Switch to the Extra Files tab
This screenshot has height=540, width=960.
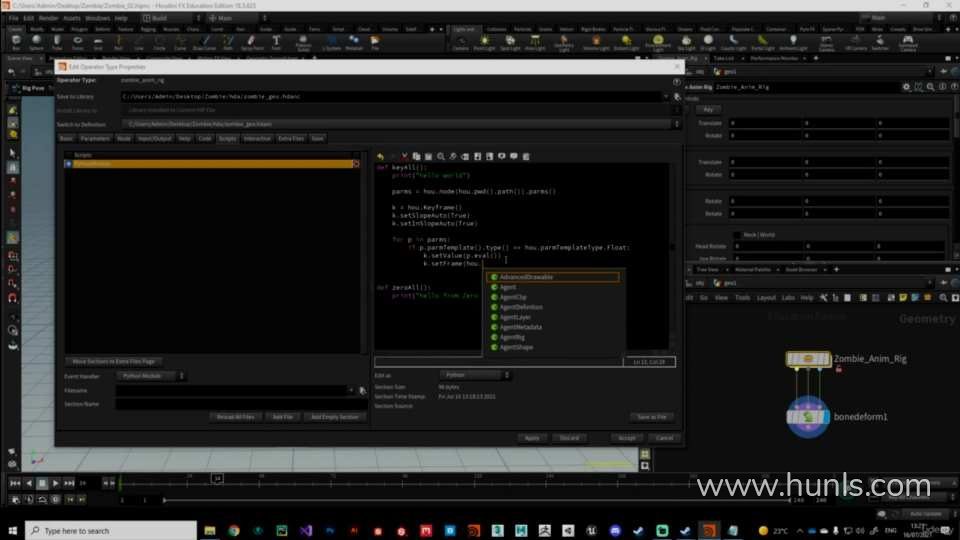pos(291,139)
